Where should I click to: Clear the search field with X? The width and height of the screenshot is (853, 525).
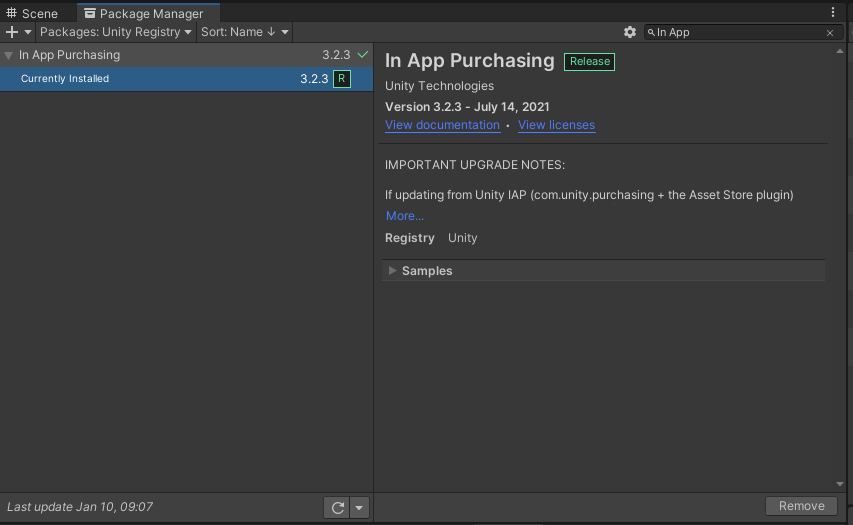pyautogui.click(x=830, y=33)
